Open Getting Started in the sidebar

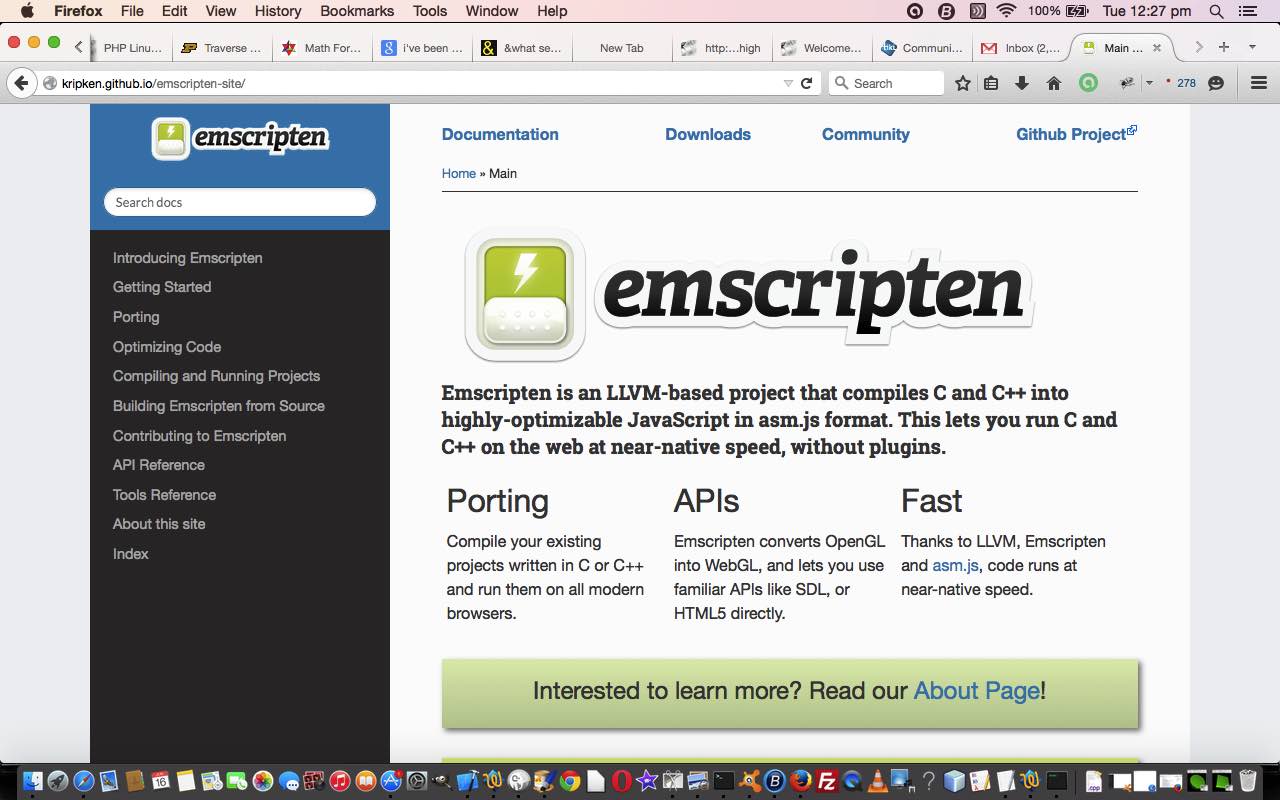click(x=162, y=287)
